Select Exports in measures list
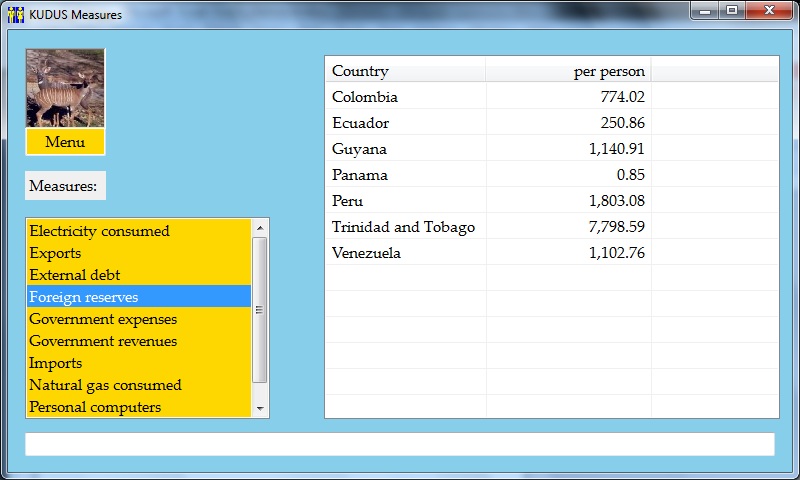 pos(56,253)
